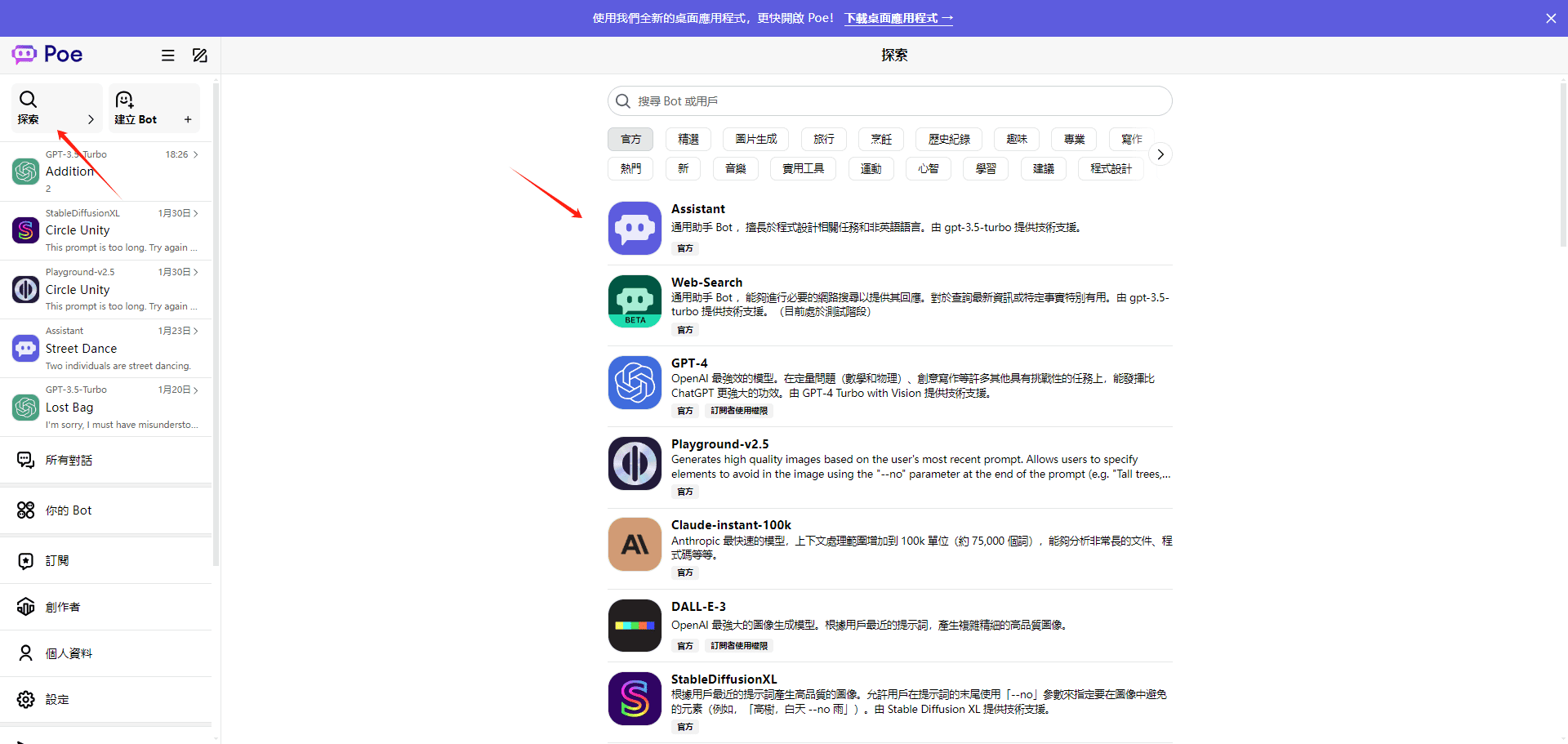Viewport: 1568px width, 744px height.
Task: Start a new chat with the compose icon
Action: [x=199, y=56]
